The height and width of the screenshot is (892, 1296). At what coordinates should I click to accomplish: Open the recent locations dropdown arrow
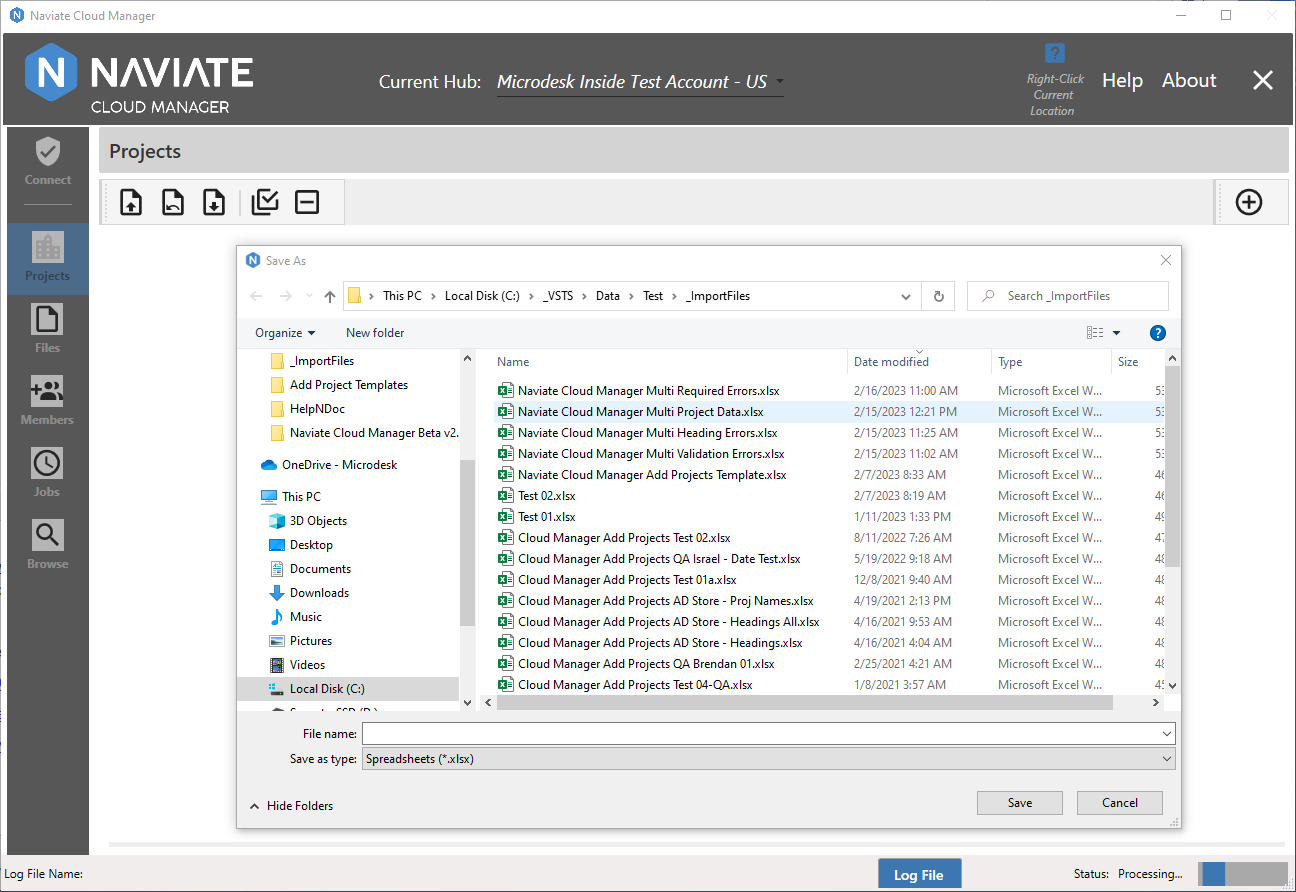click(x=308, y=297)
